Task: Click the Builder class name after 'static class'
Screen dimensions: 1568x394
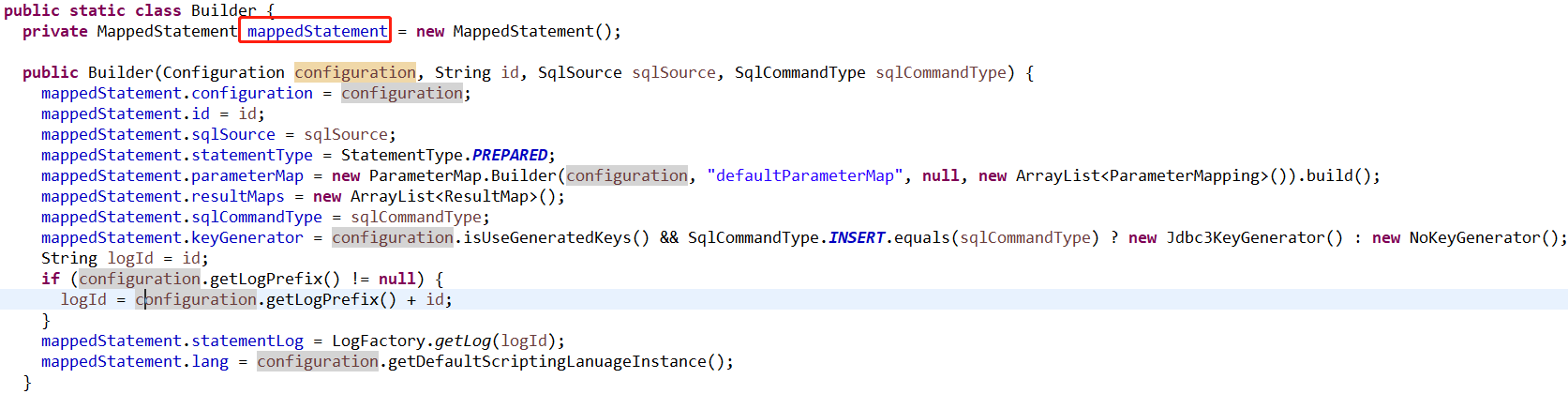Action: [x=223, y=10]
